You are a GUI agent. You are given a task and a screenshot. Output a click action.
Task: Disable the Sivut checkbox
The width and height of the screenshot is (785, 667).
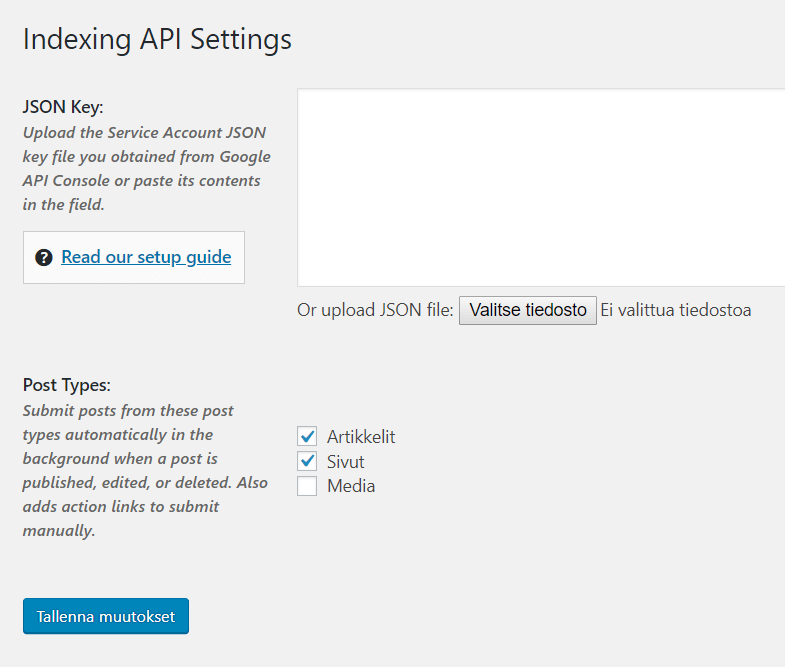307,461
